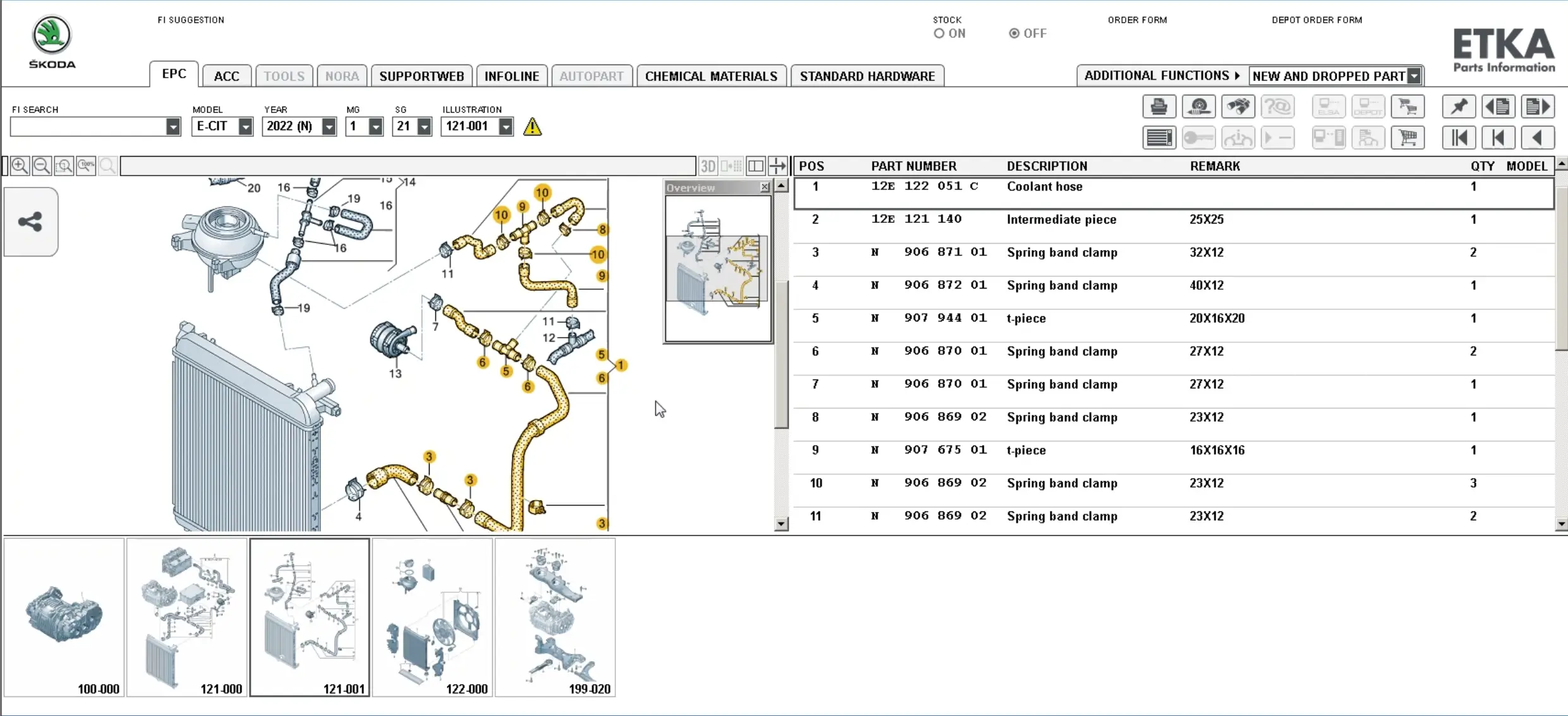Open the SUPPORTWEB tab
The image size is (1568, 716).
[421, 75]
